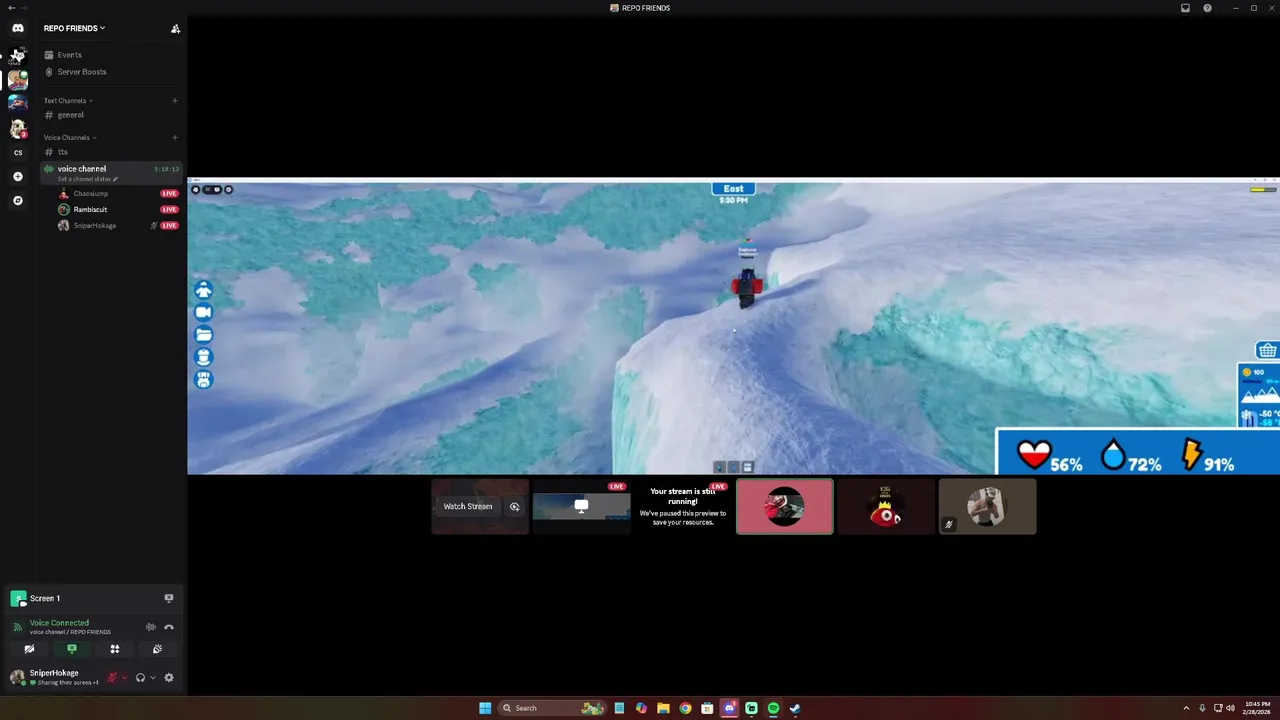
Task: Open the soundboard icon
Action: coord(157,649)
